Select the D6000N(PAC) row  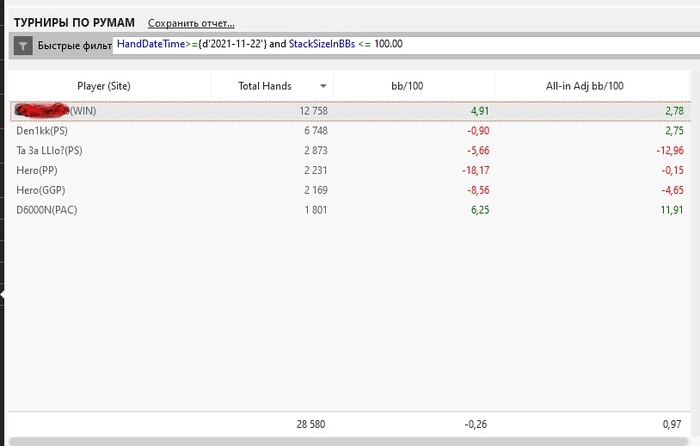point(350,210)
